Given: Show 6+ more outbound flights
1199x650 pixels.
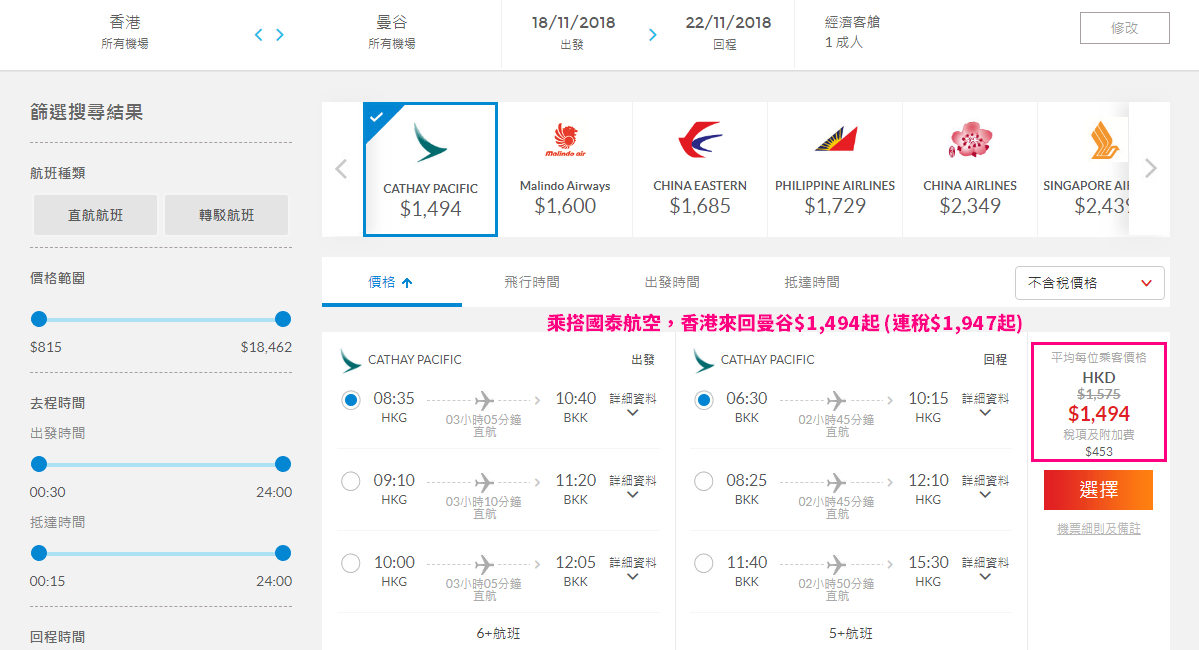Looking at the screenshot, I should pos(499,633).
